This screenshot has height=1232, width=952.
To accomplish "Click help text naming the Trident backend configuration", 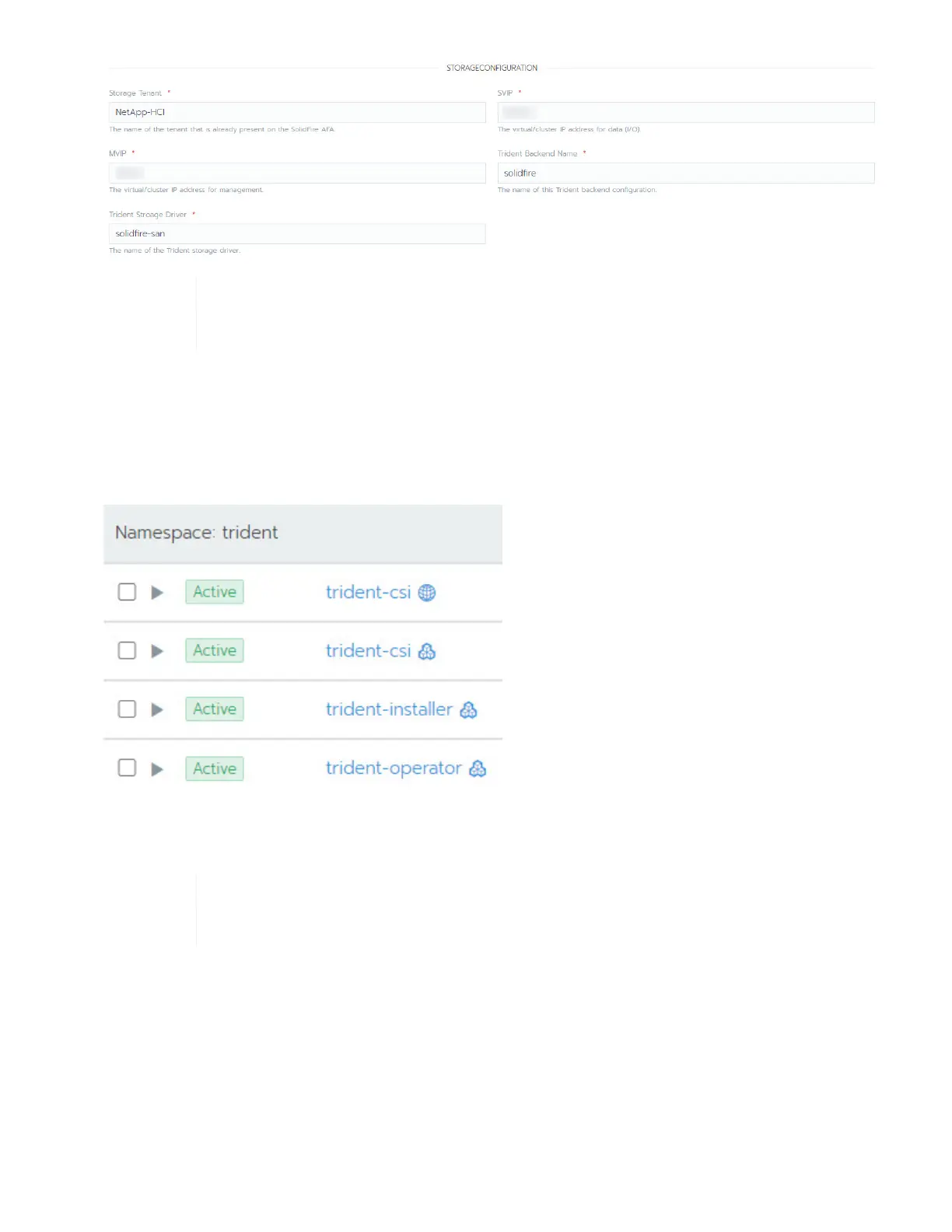I will point(577,190).
